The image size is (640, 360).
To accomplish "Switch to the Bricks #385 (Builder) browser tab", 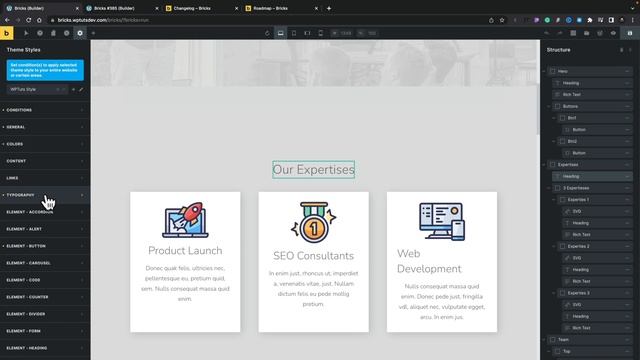I will 121,8.
